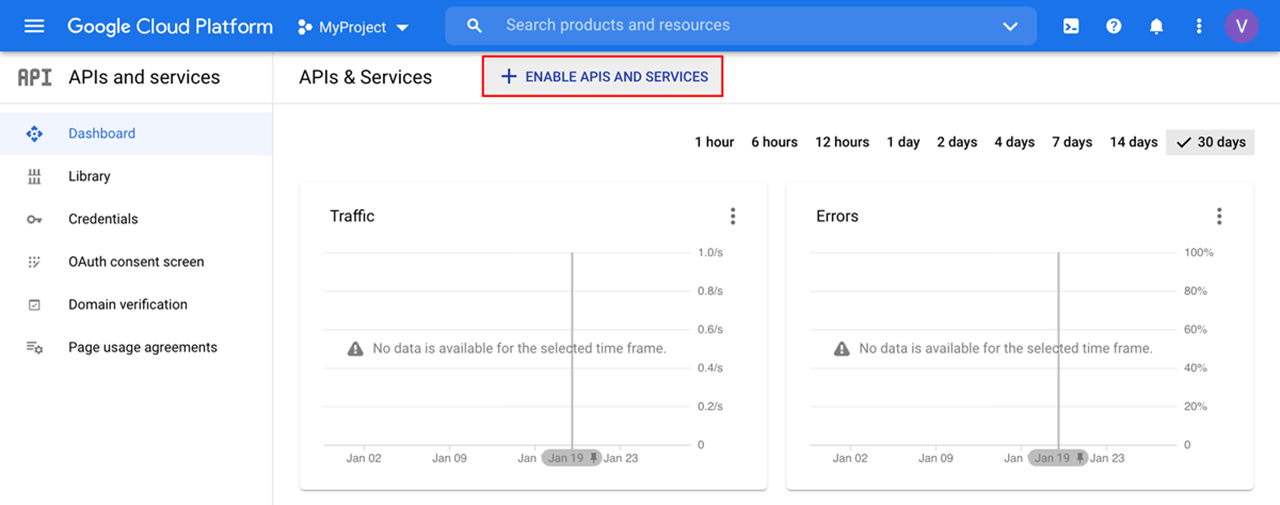Click Jan 09 label on Errors chart
The width and height of the screenshot is (1280, 505).
(936, 458)
